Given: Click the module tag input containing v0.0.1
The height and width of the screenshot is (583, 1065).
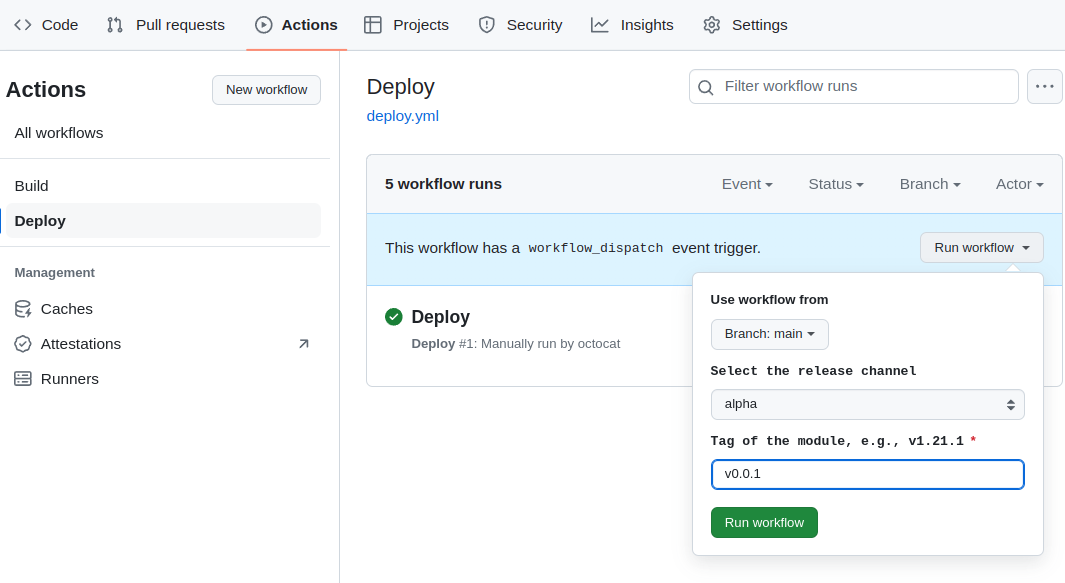Looking at the screenshot, I should 867,474.
